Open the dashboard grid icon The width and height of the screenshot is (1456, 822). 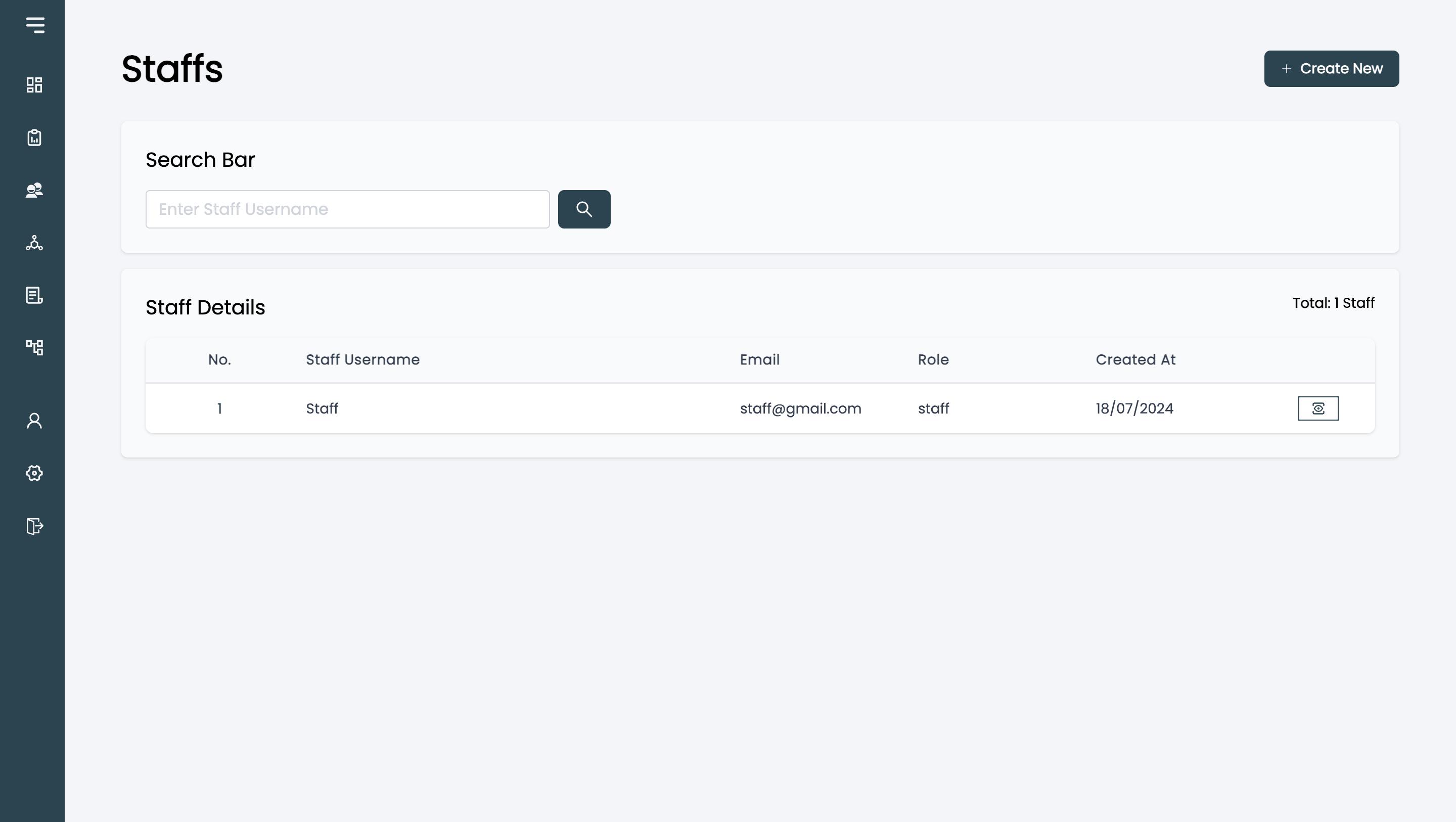click(x=34, y=85)
